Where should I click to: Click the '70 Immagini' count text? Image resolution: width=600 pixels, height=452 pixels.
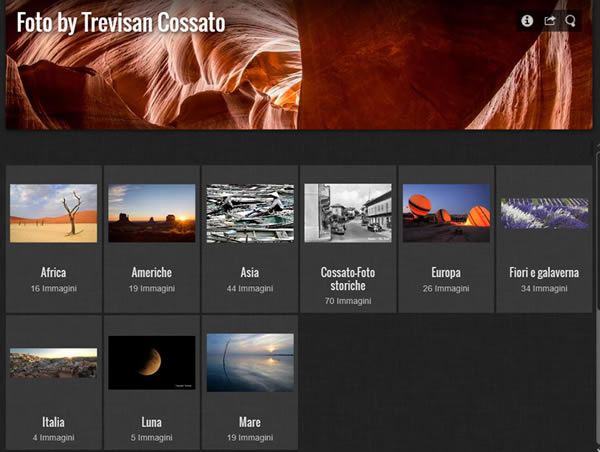pos(348,301)
